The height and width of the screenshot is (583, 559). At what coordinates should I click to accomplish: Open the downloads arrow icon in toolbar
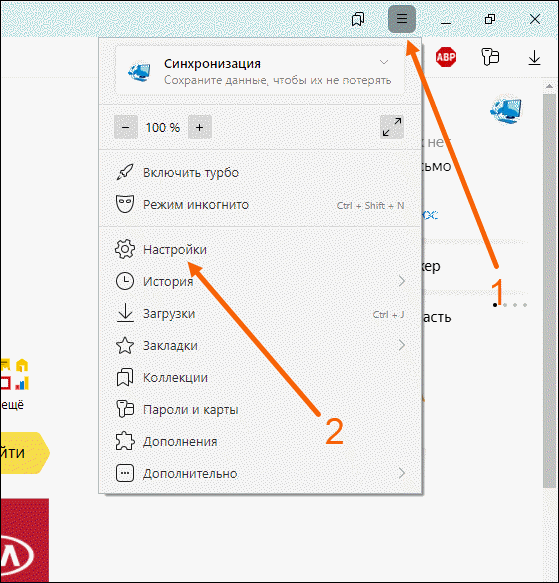534,58
